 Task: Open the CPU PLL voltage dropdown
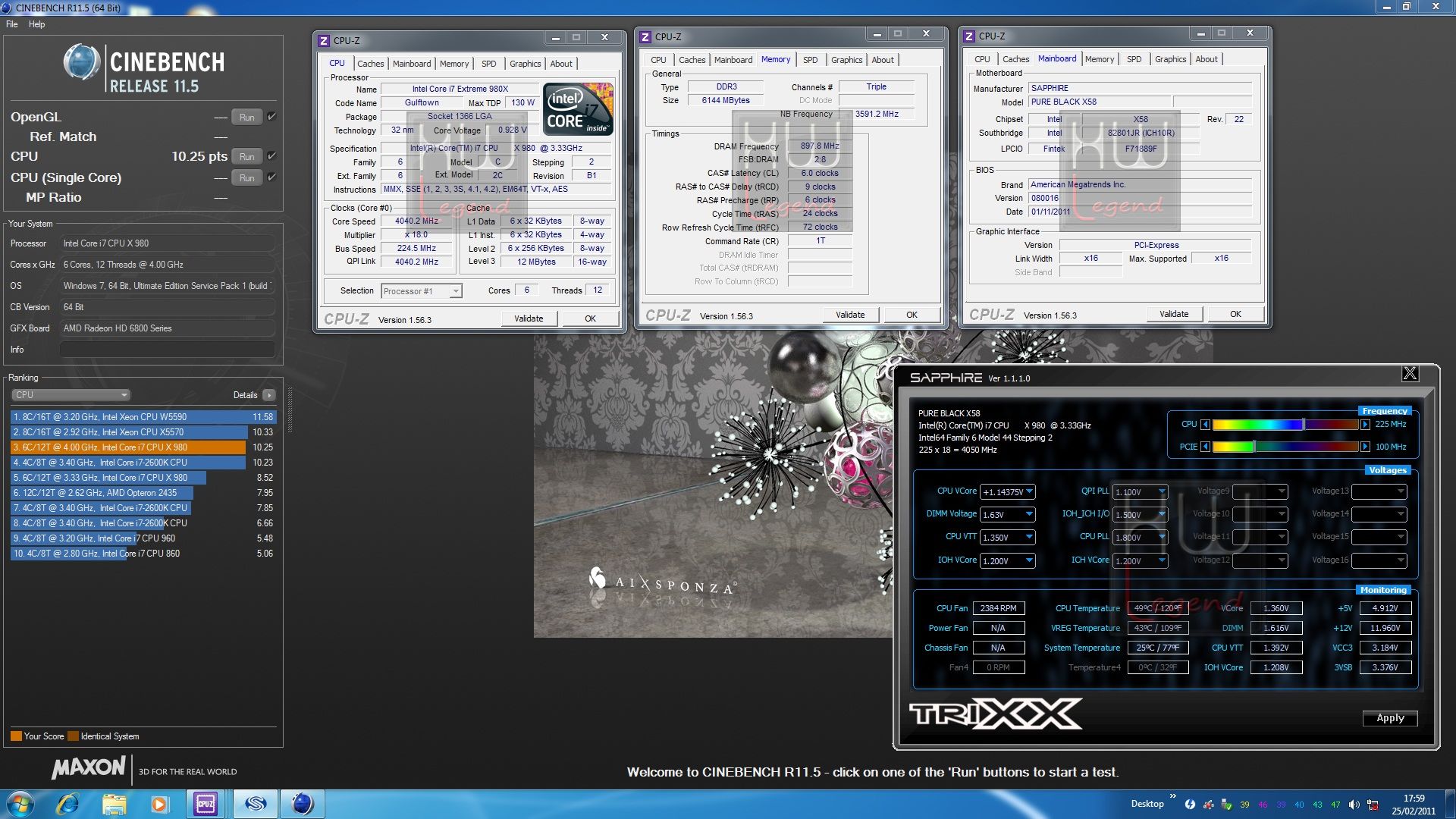(1162, 537)
